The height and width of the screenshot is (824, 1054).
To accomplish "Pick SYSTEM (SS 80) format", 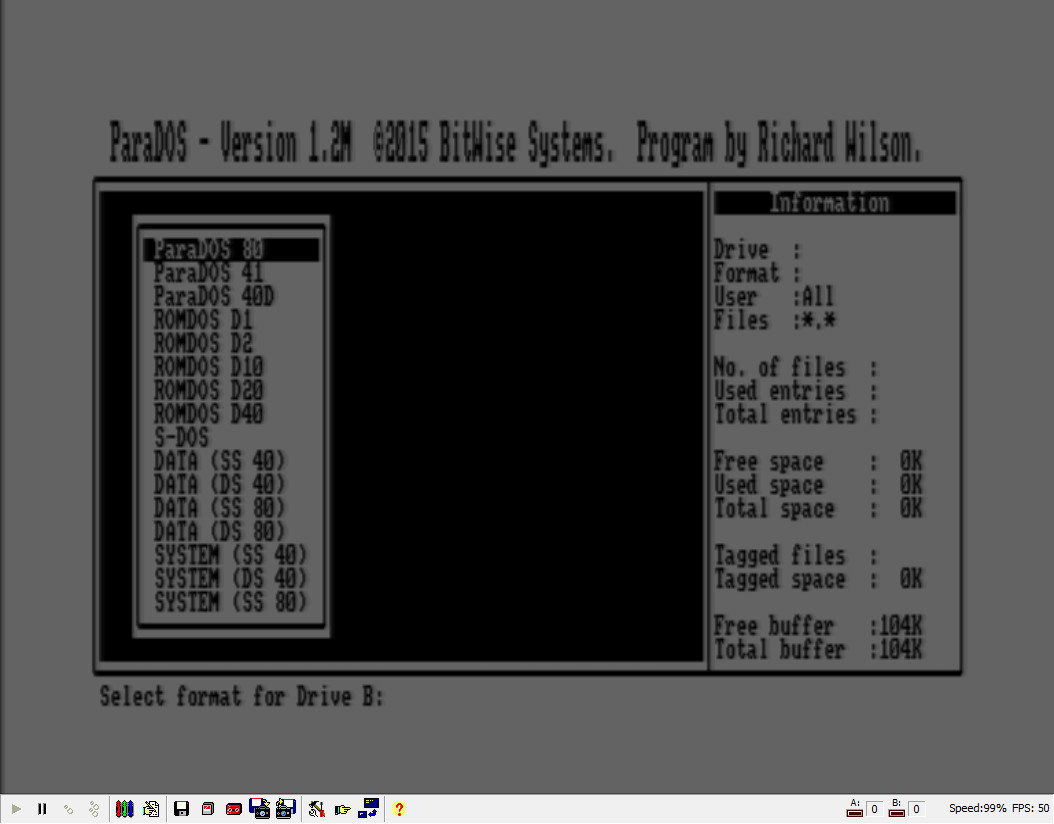I will pos(231,602).
